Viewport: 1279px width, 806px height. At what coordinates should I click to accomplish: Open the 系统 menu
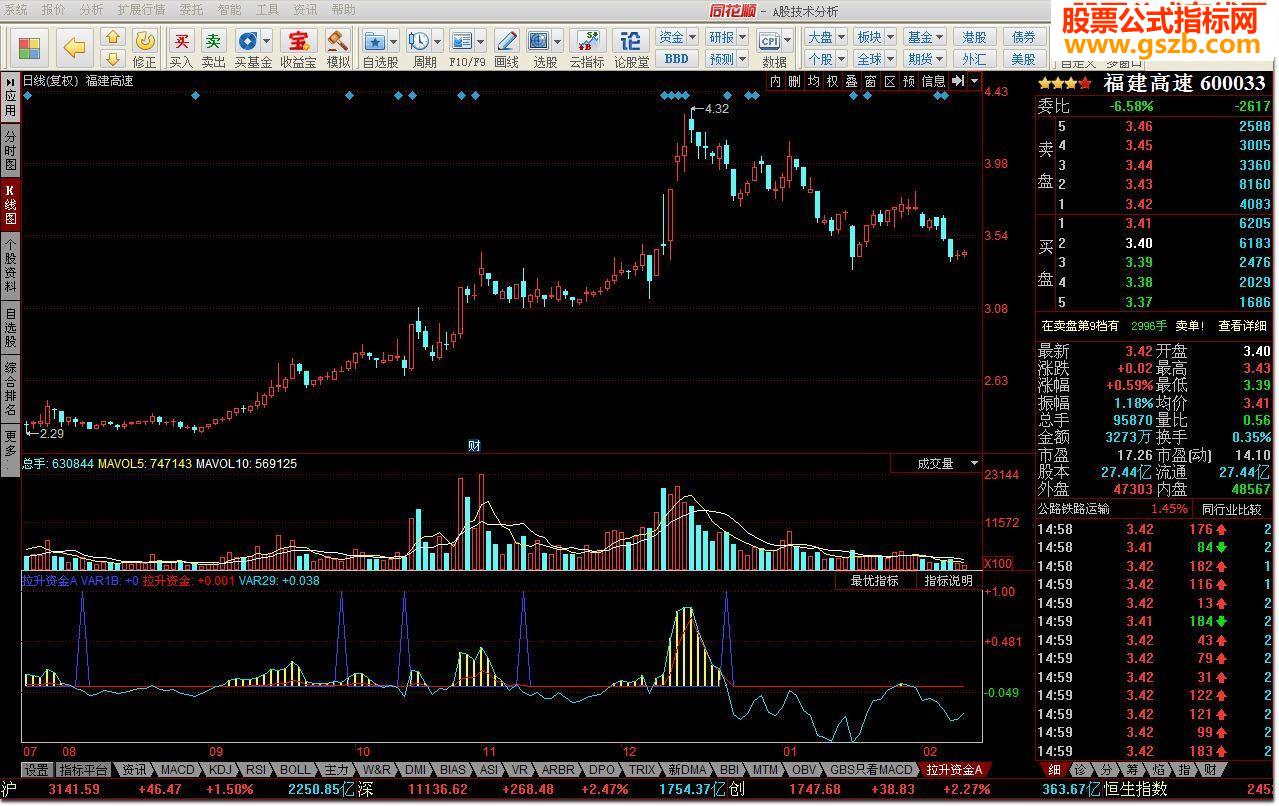pyautogui.click(x=16, y=10)
